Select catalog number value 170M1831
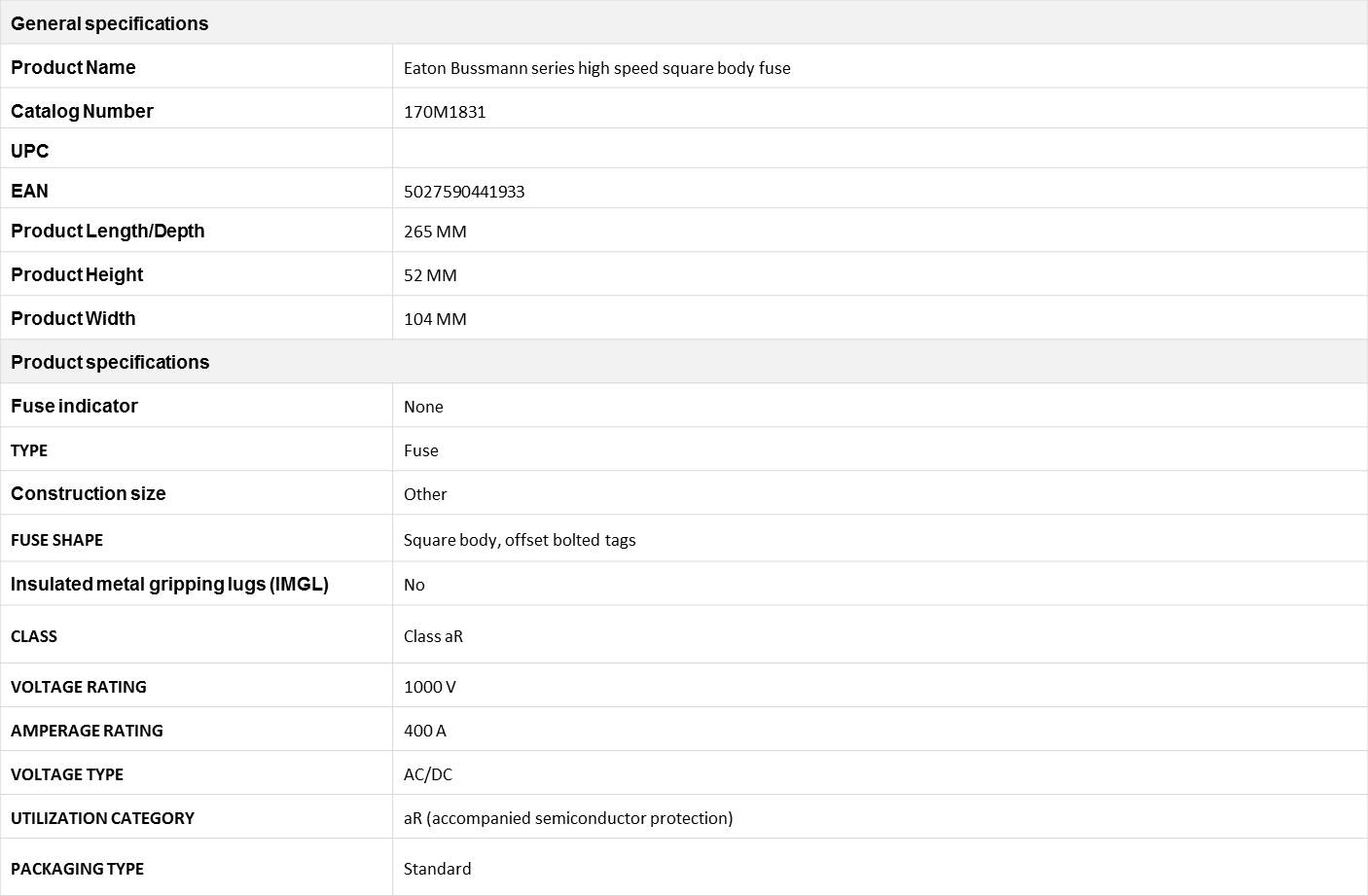 click(x=445, y=112)
